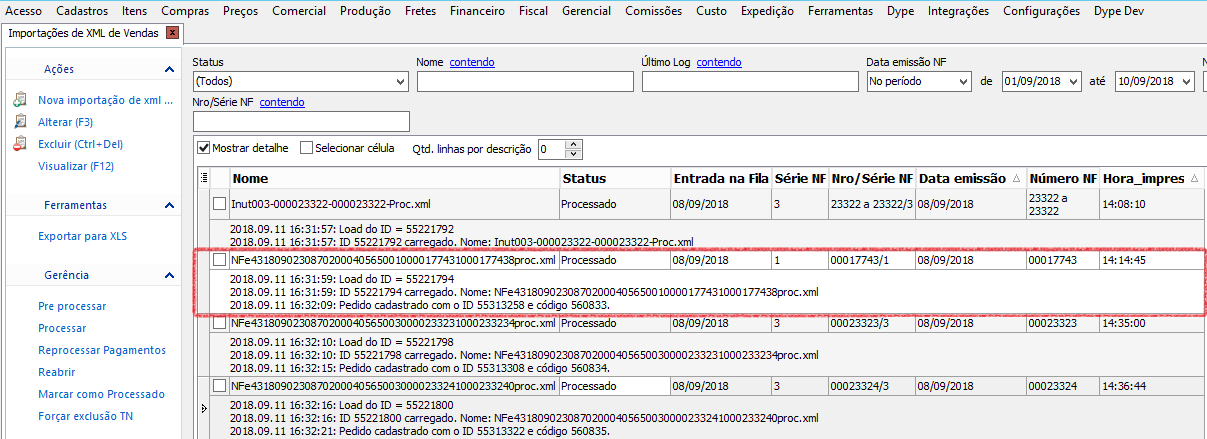Open the Compras menu
Screen dimensions: 1207x439
(185, 11)
